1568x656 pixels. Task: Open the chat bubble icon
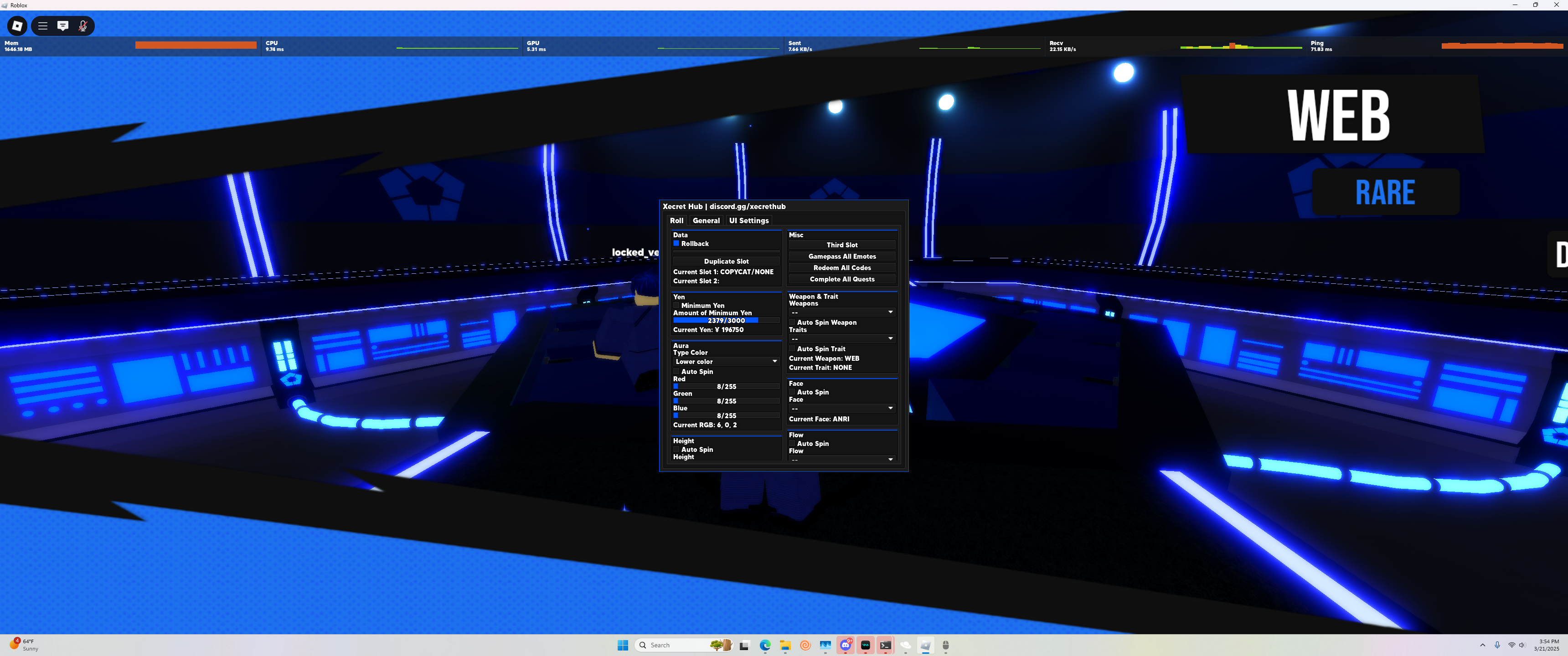tap(63, 26)
